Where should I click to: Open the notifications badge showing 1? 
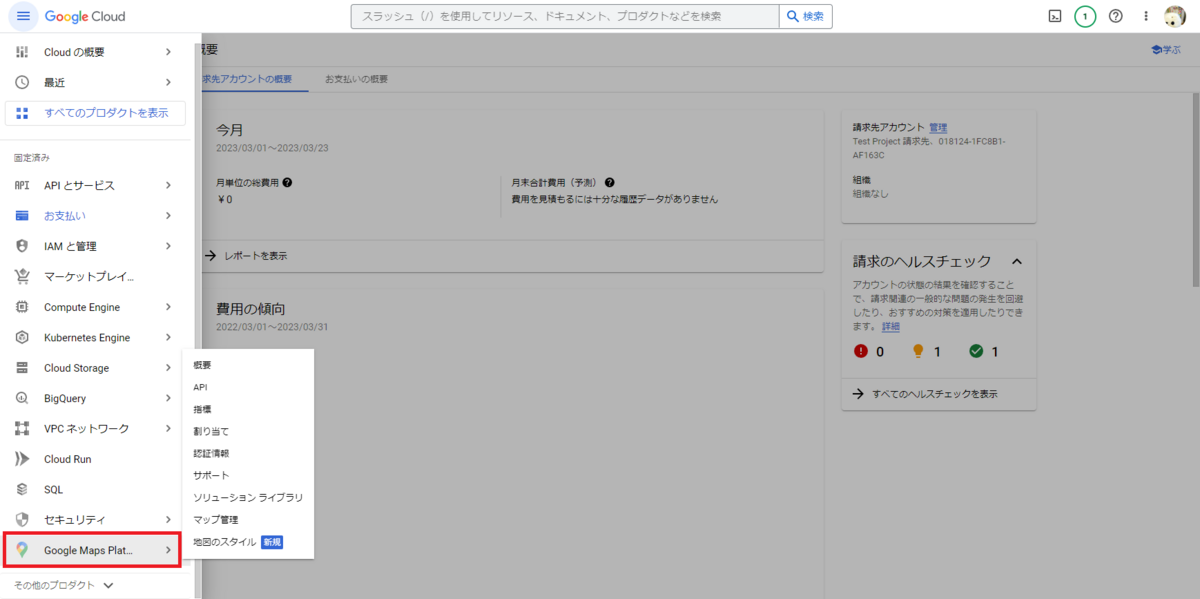[x=1085, y=16]
